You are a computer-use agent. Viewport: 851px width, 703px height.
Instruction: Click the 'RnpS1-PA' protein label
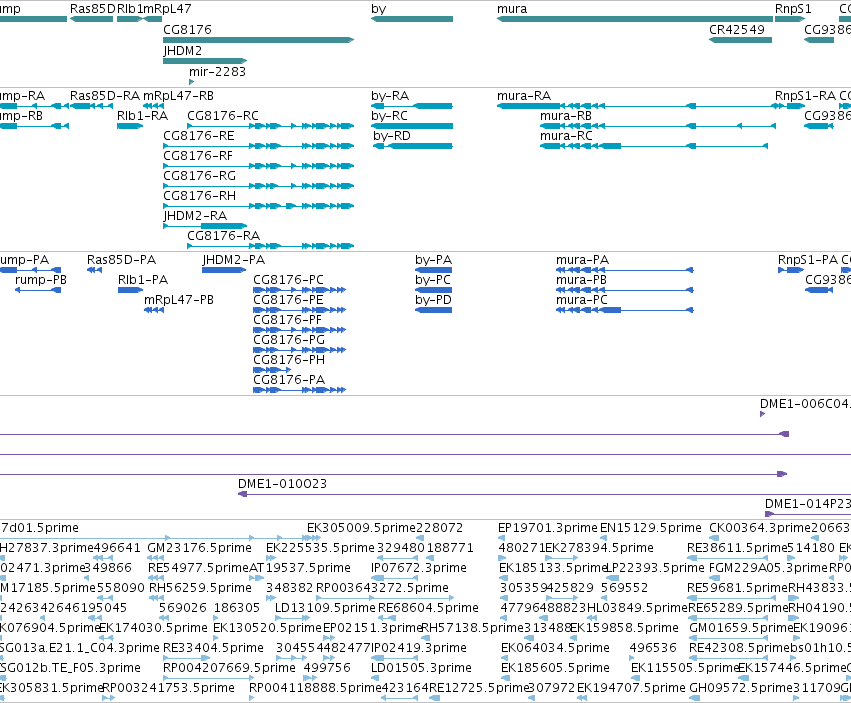point(808,260)
